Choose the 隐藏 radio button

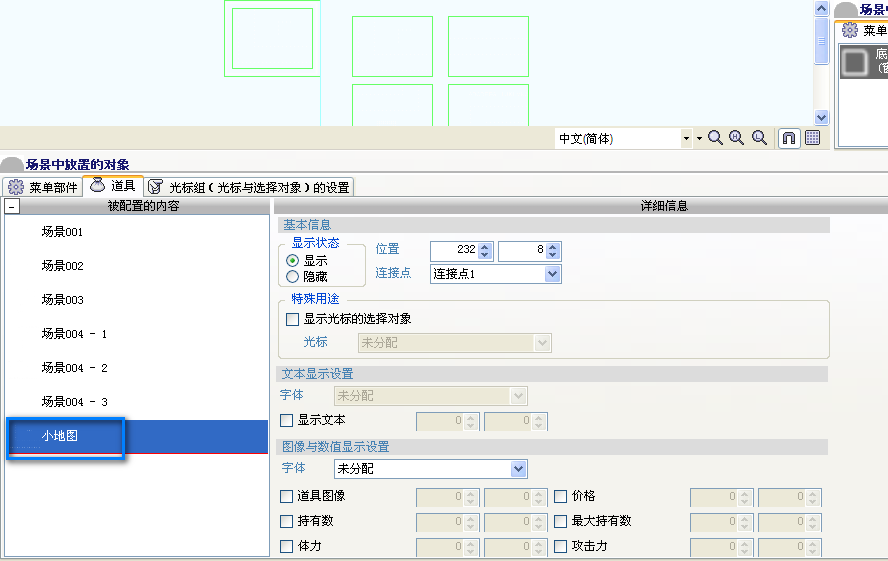(x=292, y=276)
